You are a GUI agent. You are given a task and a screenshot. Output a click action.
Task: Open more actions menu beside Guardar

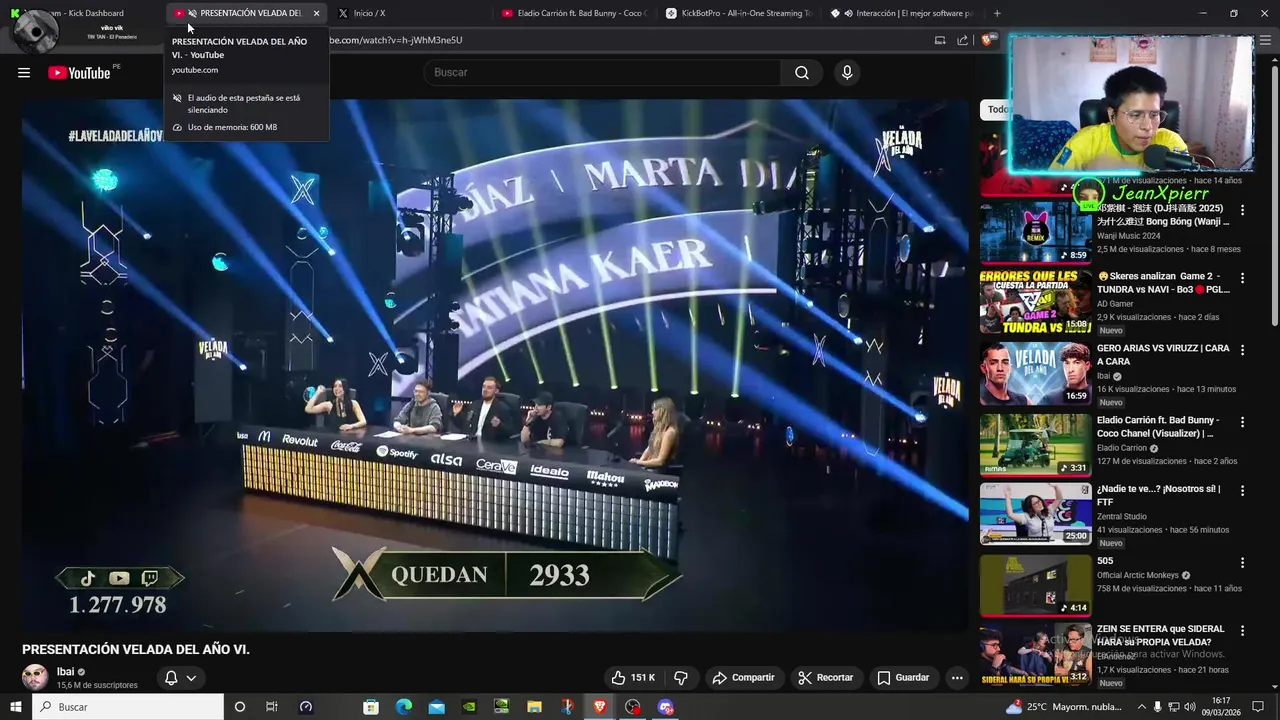coord(957,677)
